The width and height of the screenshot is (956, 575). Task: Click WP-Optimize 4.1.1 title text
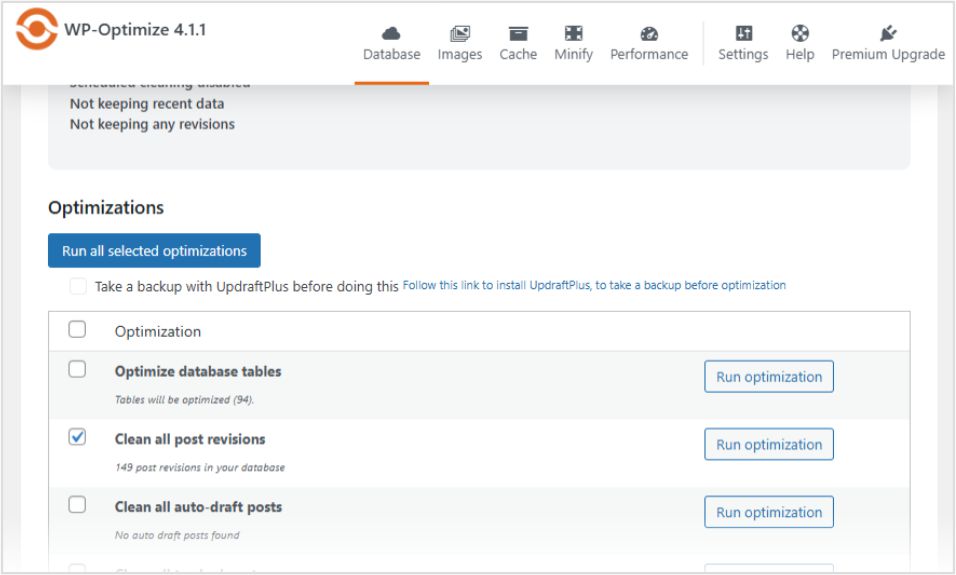(135, 29)
